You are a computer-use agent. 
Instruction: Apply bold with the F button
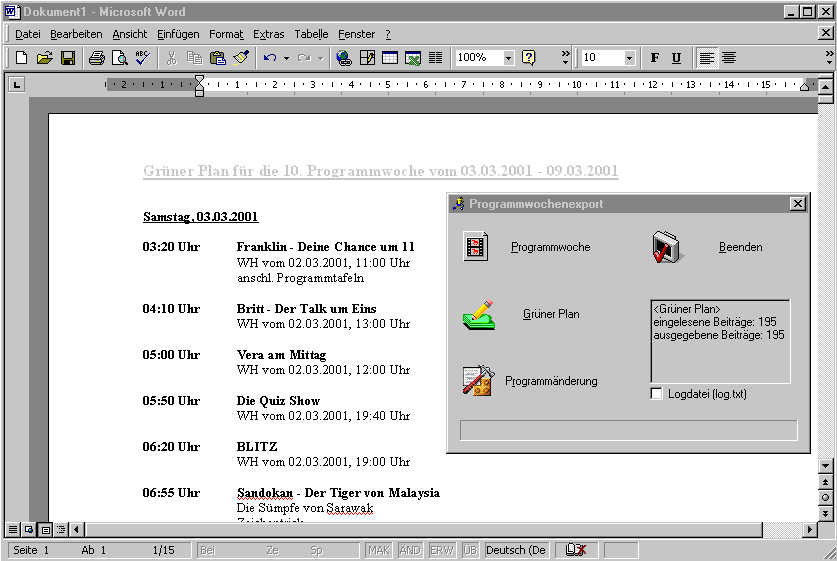click(x=654, y=58)
